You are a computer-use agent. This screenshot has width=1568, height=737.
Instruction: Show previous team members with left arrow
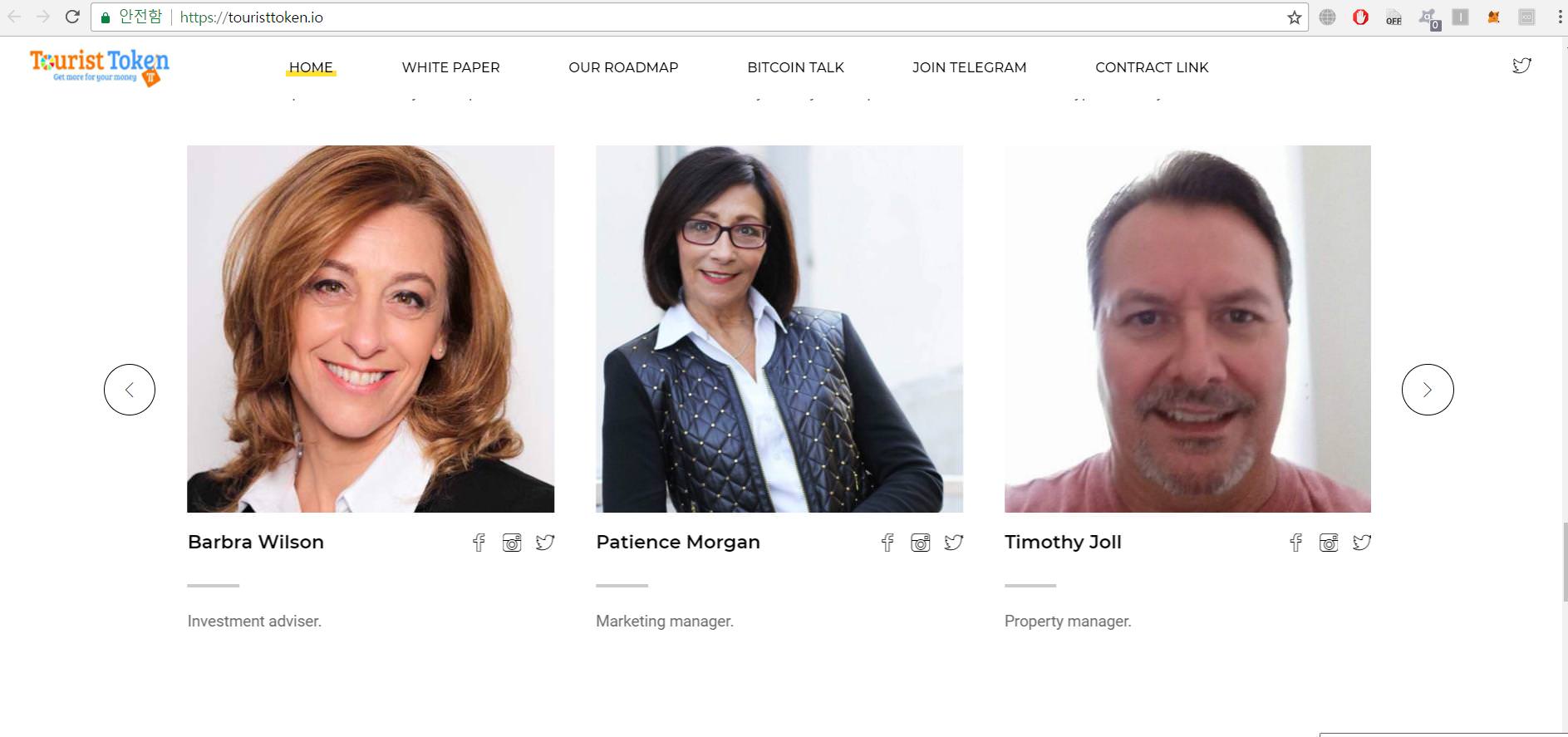(x=130, y=390)
